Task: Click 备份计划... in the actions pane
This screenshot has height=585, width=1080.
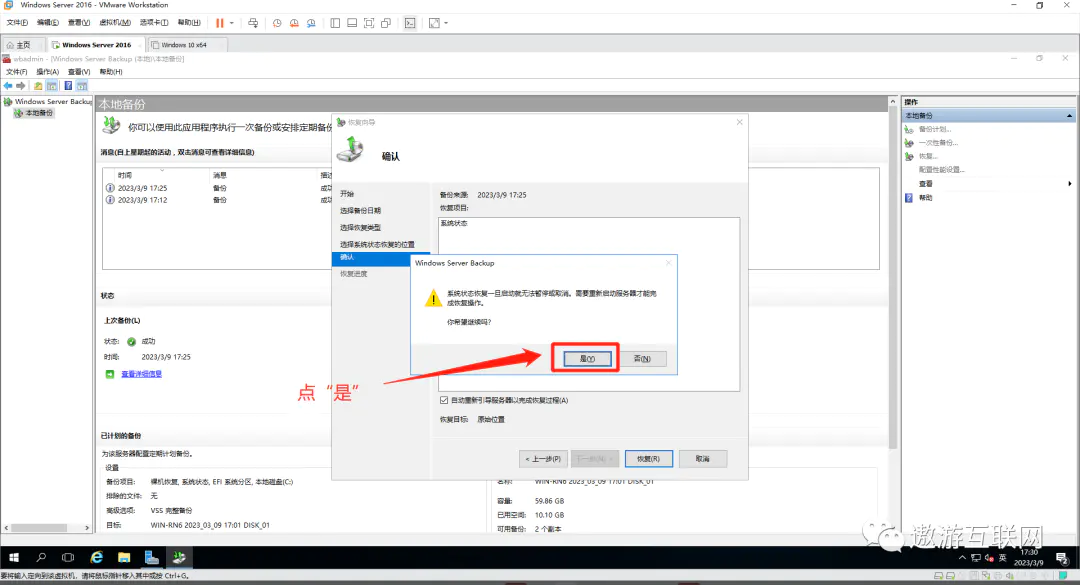Action: click(x=935, y=129)
